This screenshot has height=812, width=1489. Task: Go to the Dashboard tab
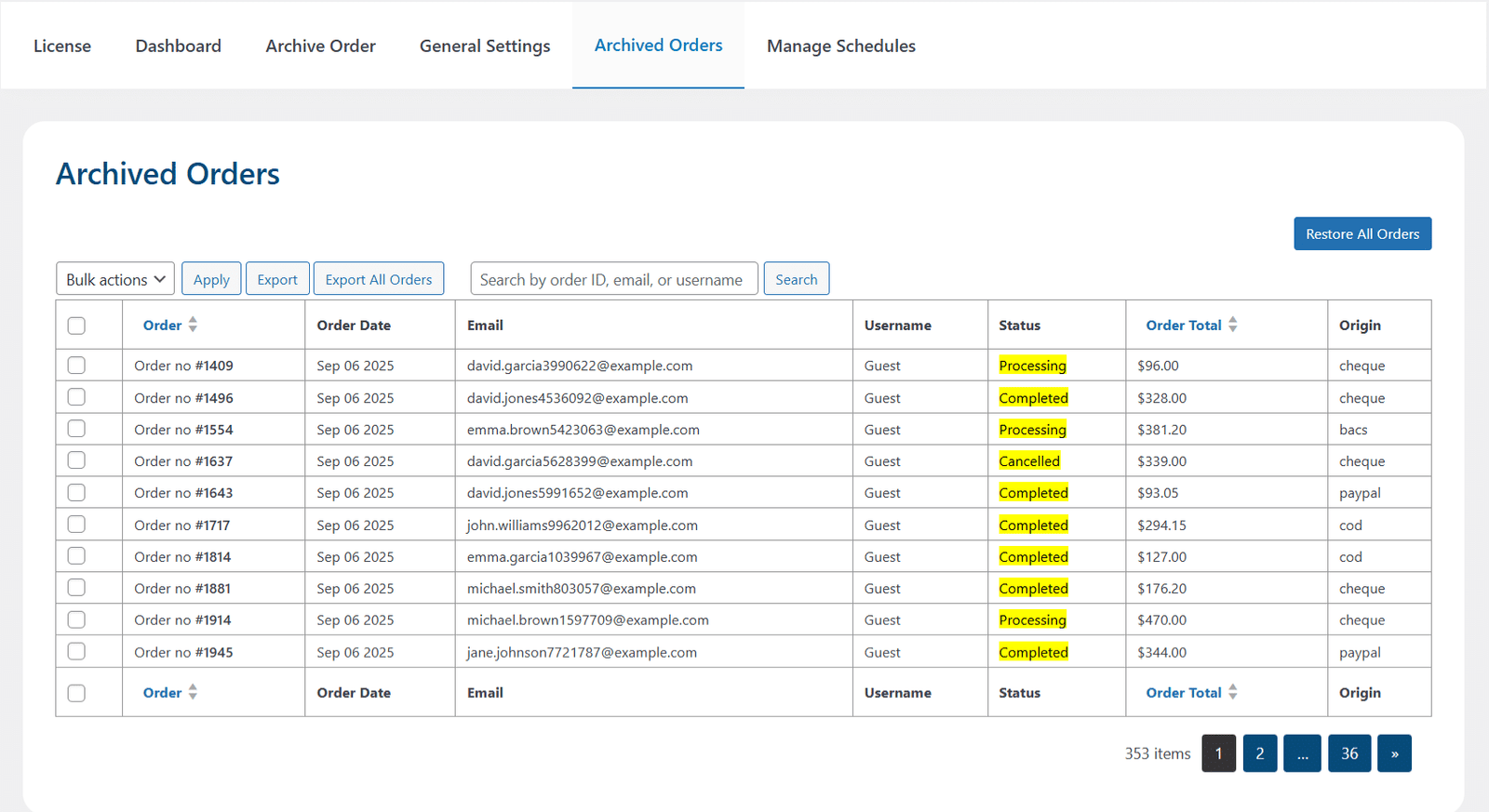[x=179, y=46]
